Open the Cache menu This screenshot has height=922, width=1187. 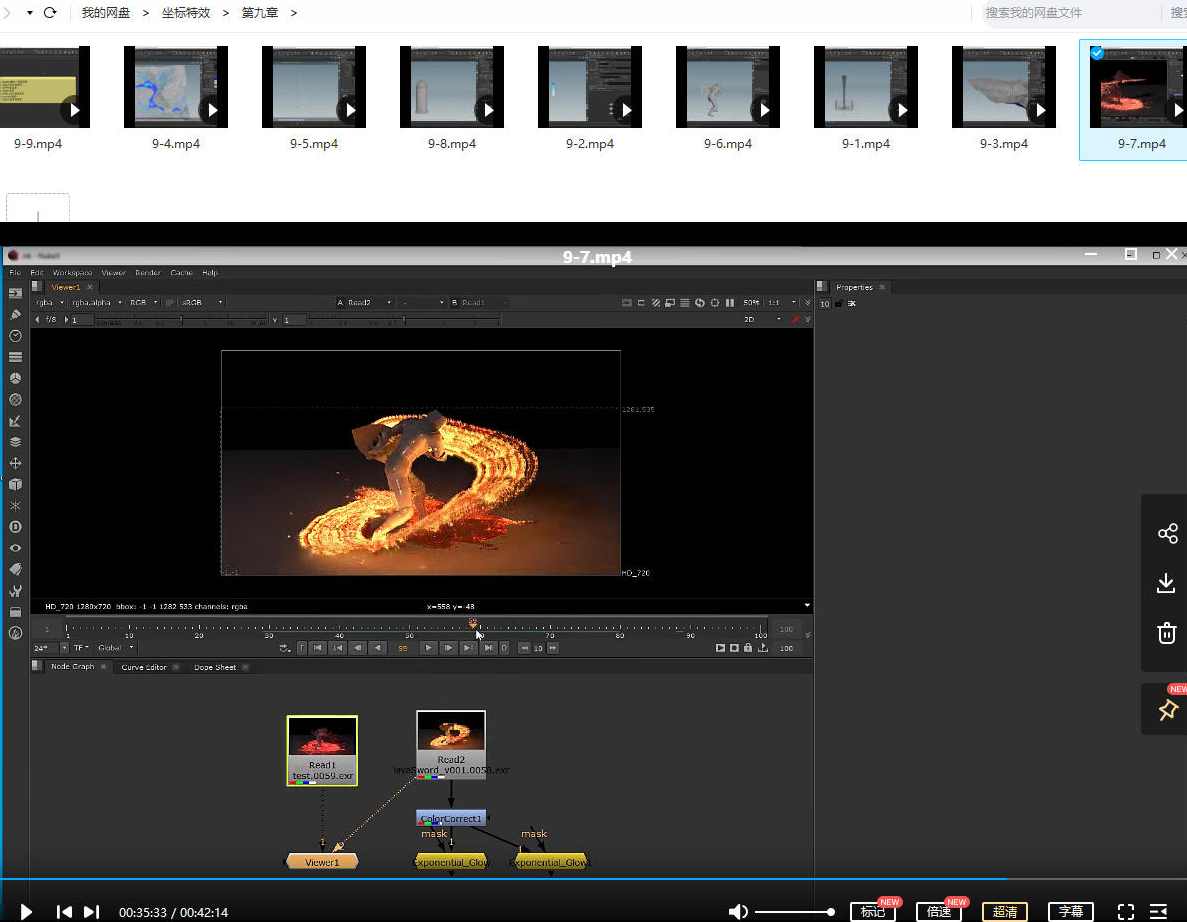click(181, 273)
